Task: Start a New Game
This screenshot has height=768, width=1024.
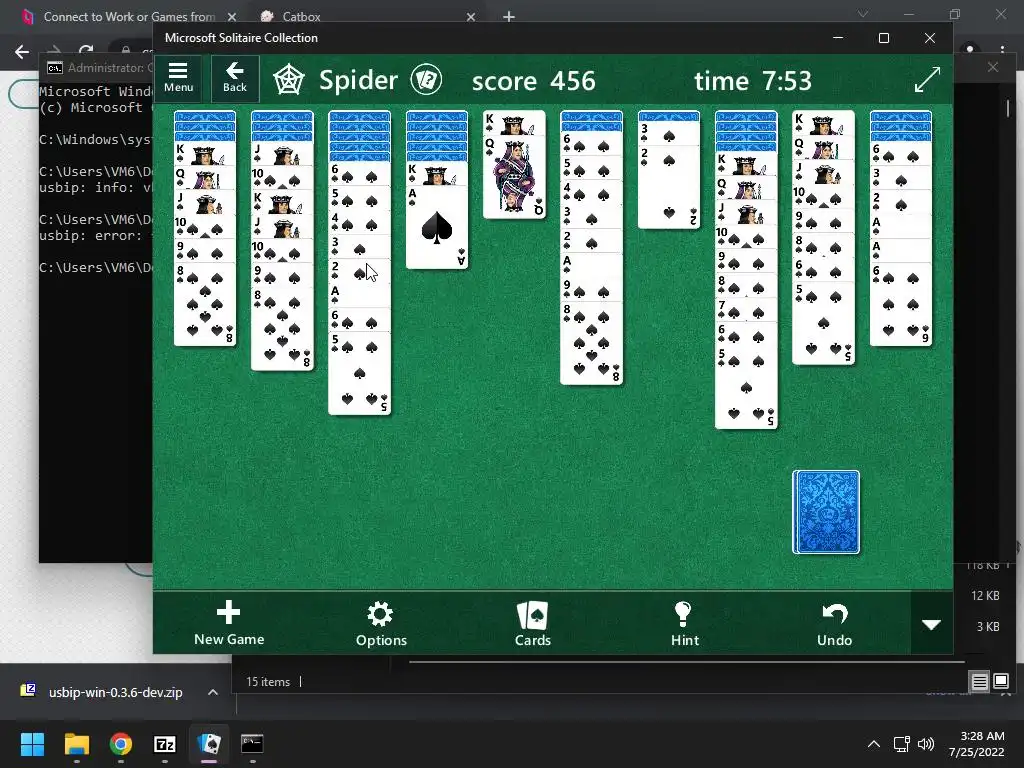Action: (229, 623)
